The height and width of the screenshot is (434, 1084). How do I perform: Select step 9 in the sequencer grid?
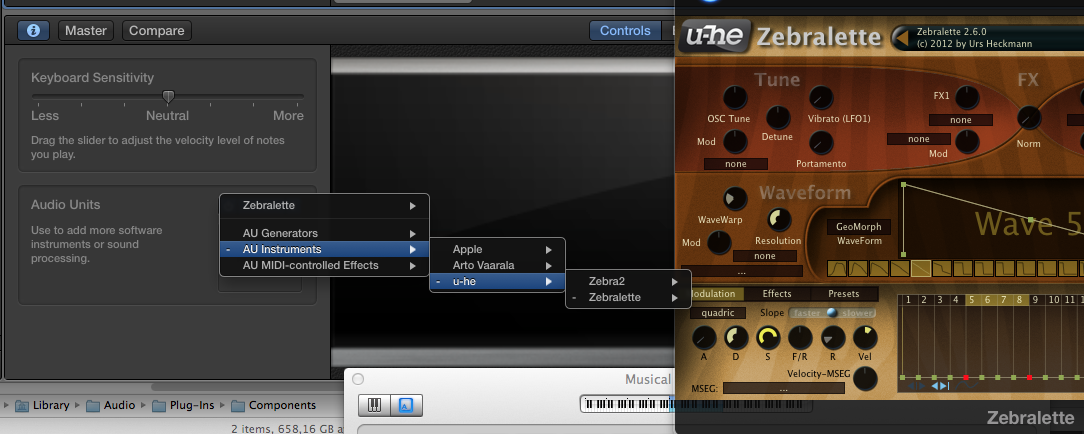[x=1035, y=300]
